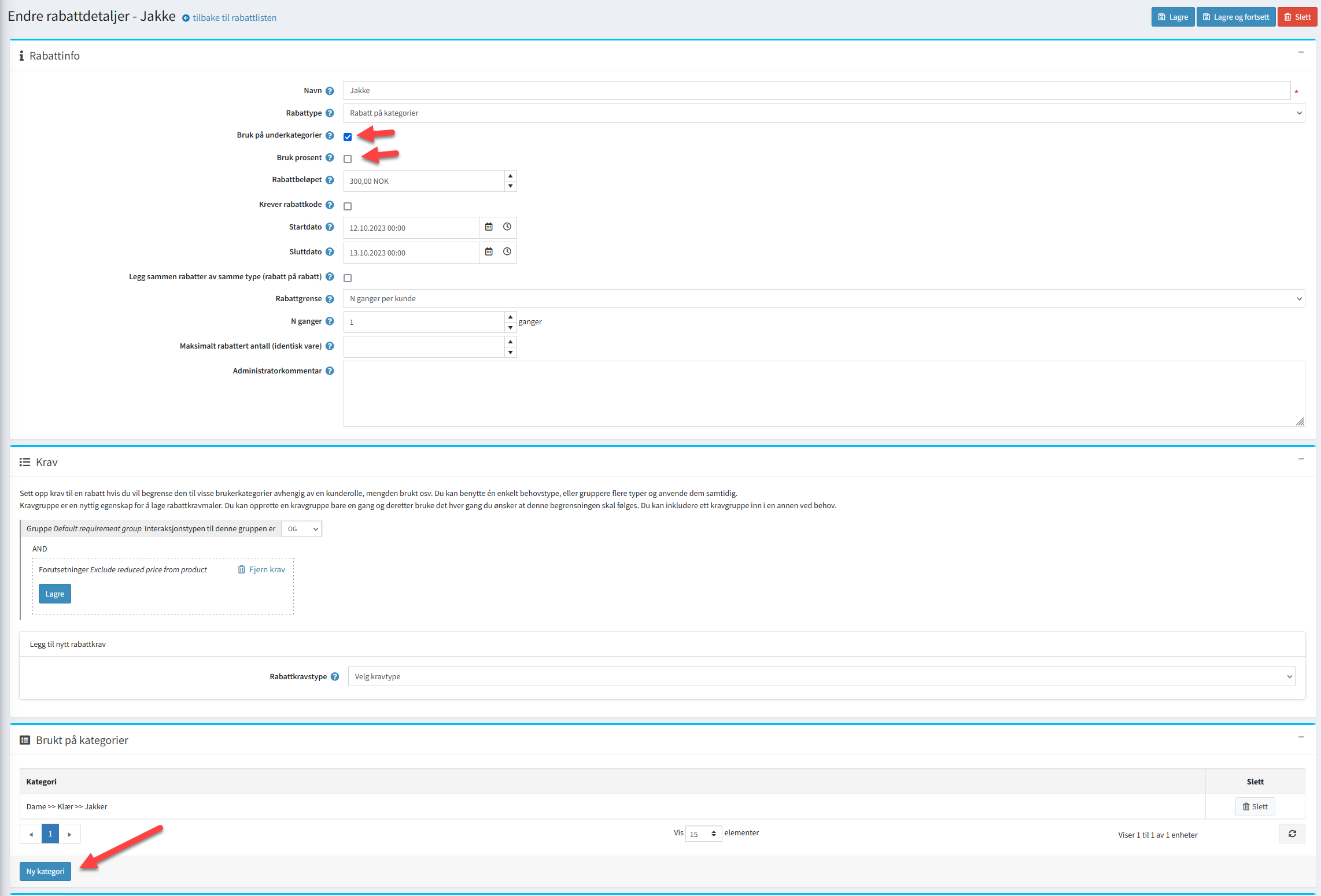Screen dimensions: 1321x896
Task: Open the Rabattype dropdown
Action: coord(824,113)
